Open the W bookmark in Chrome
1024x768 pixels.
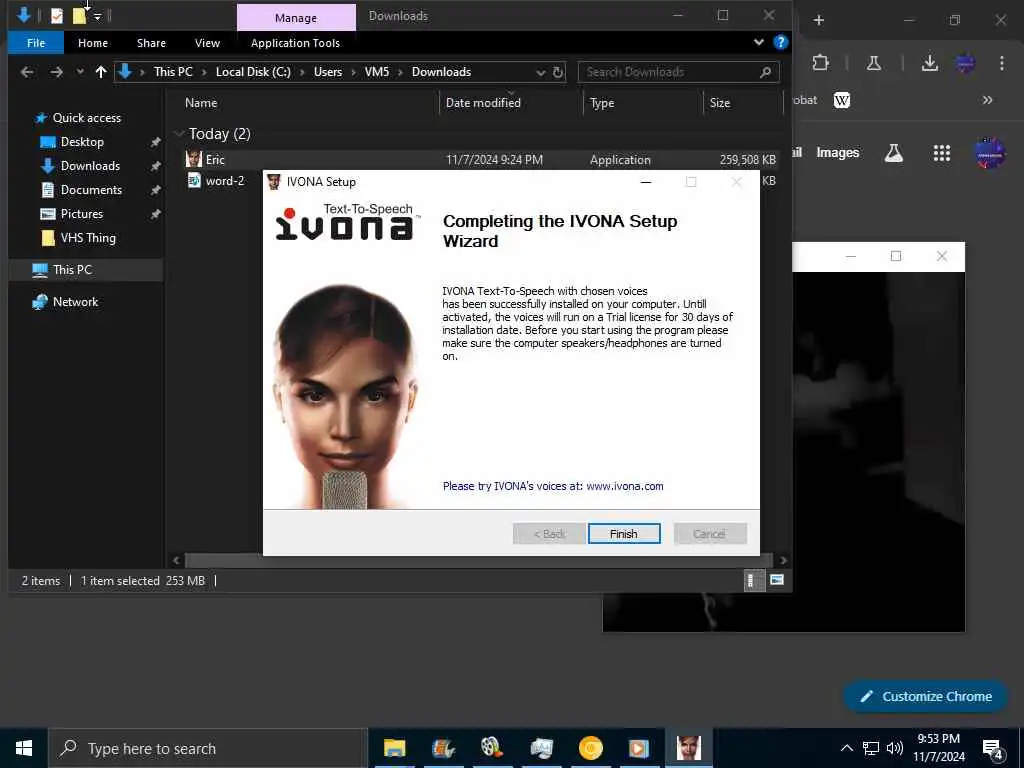click(x=842, y=100)
